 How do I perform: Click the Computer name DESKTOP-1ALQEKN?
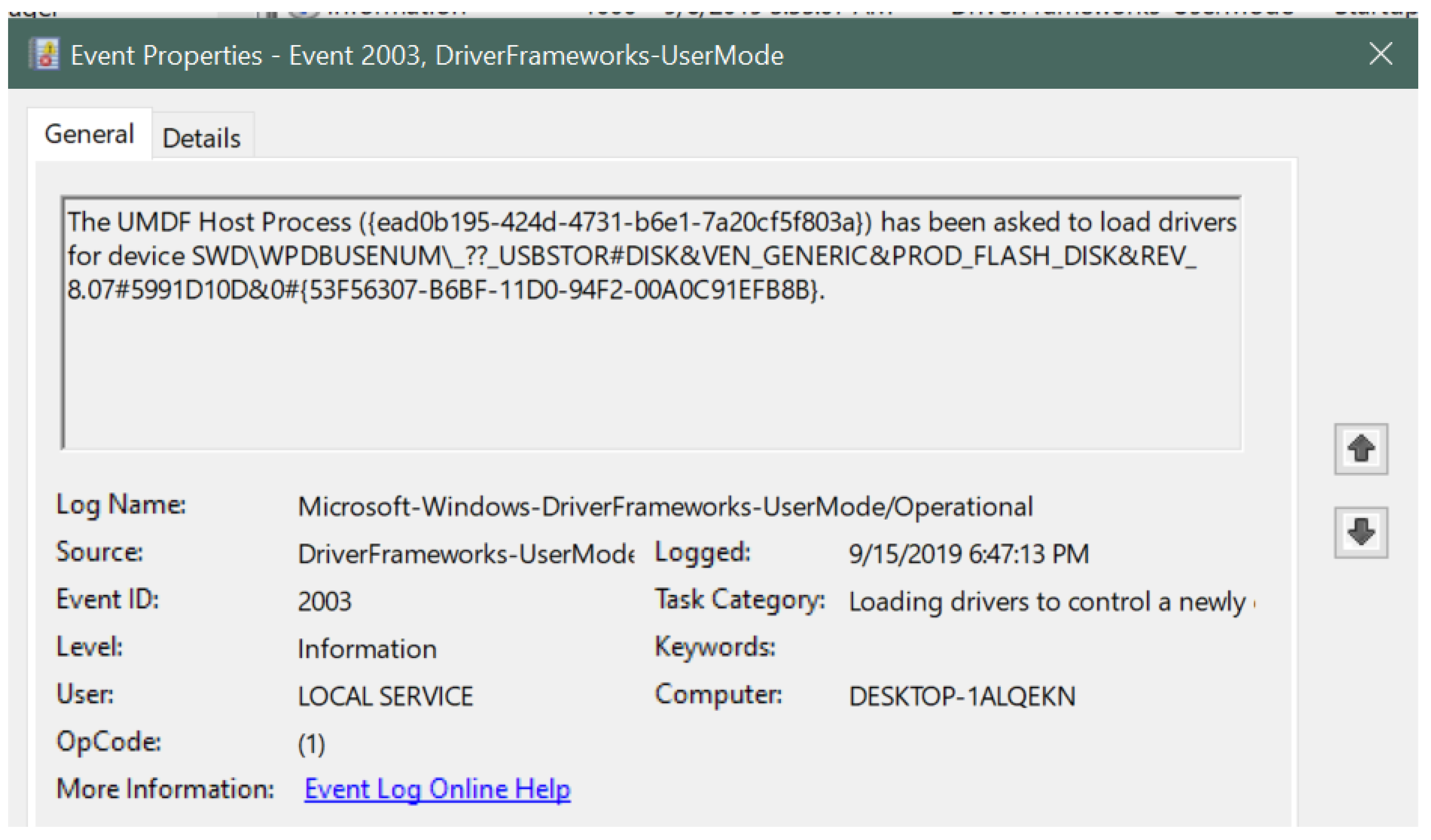tap(962, 697)
